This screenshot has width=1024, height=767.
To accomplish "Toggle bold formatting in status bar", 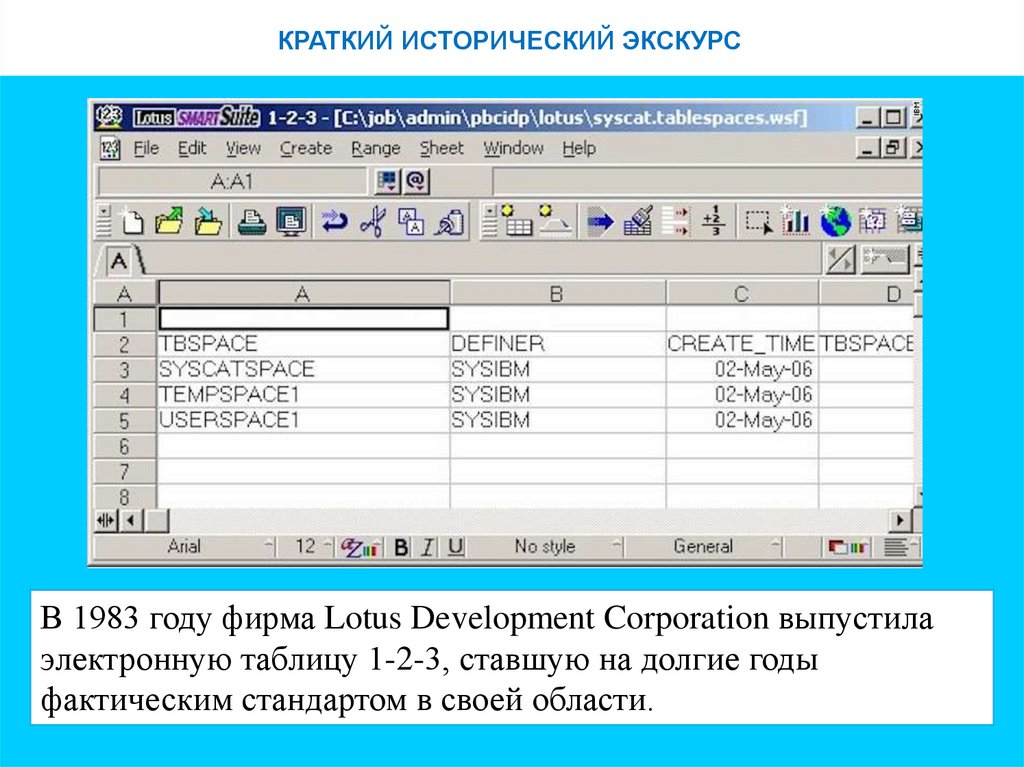I will pos(402,547).
